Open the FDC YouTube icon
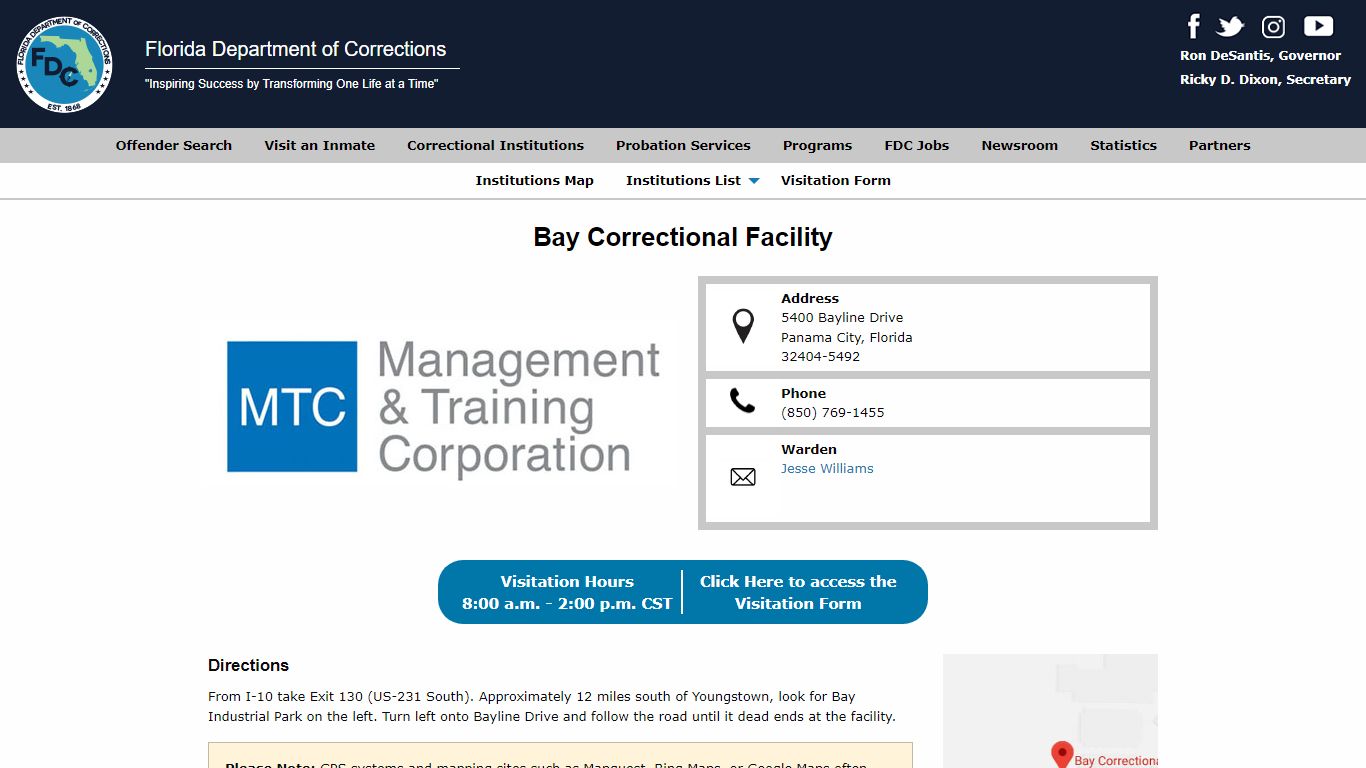 coord(1318,26)
